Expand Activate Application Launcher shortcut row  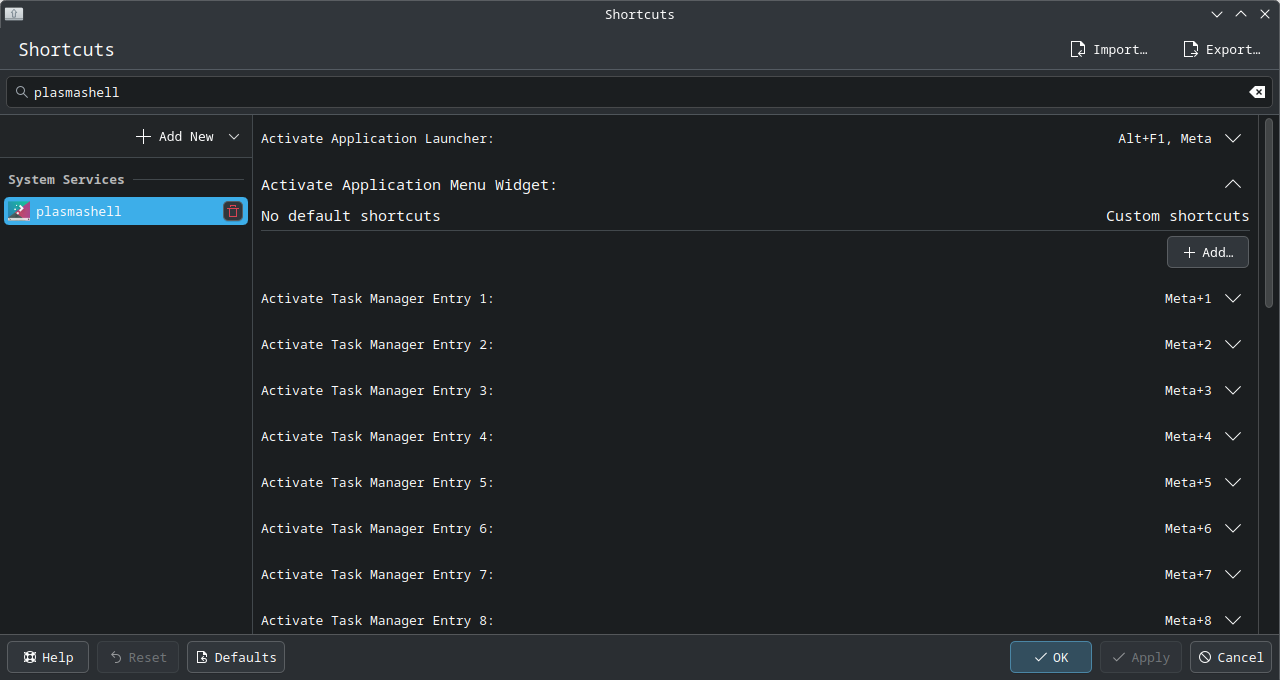point(1233,139)
